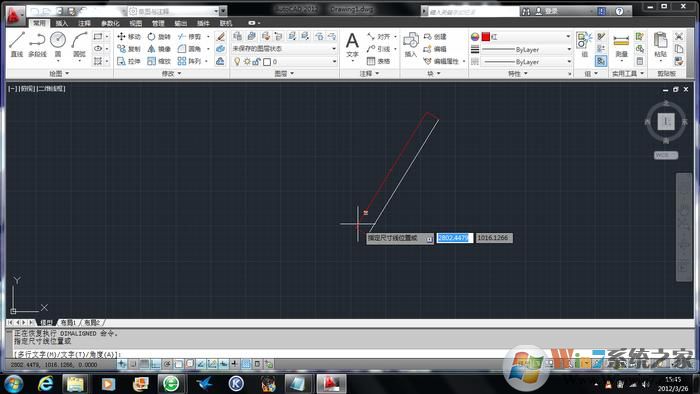Open the second ByLayer linetype dropdown
The width and height of the screenshot is (700, 394).
click(x=526, y=62)
